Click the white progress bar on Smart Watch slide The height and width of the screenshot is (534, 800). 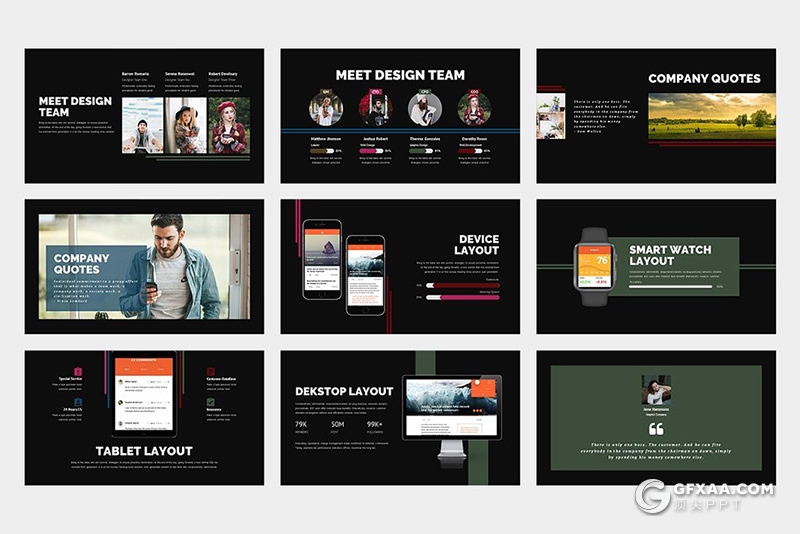[670, 287]
